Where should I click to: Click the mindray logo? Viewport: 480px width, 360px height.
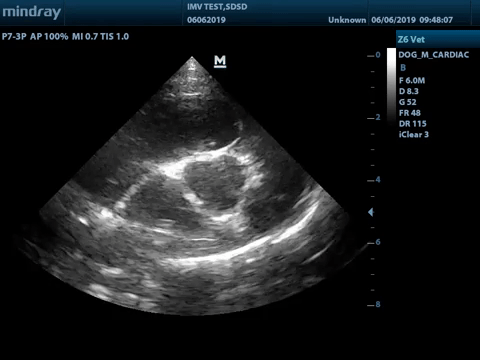(x=31, y=12)
